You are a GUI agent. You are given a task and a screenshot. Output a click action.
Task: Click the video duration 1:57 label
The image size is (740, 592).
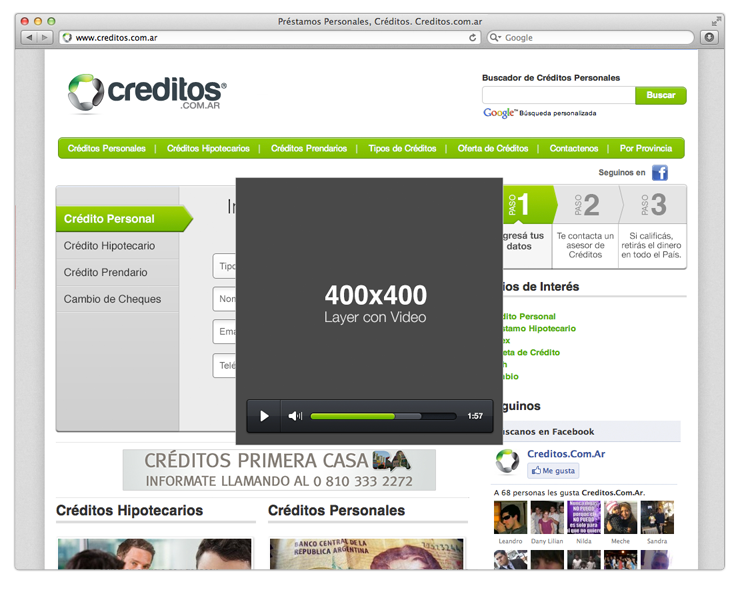point(475,416)
